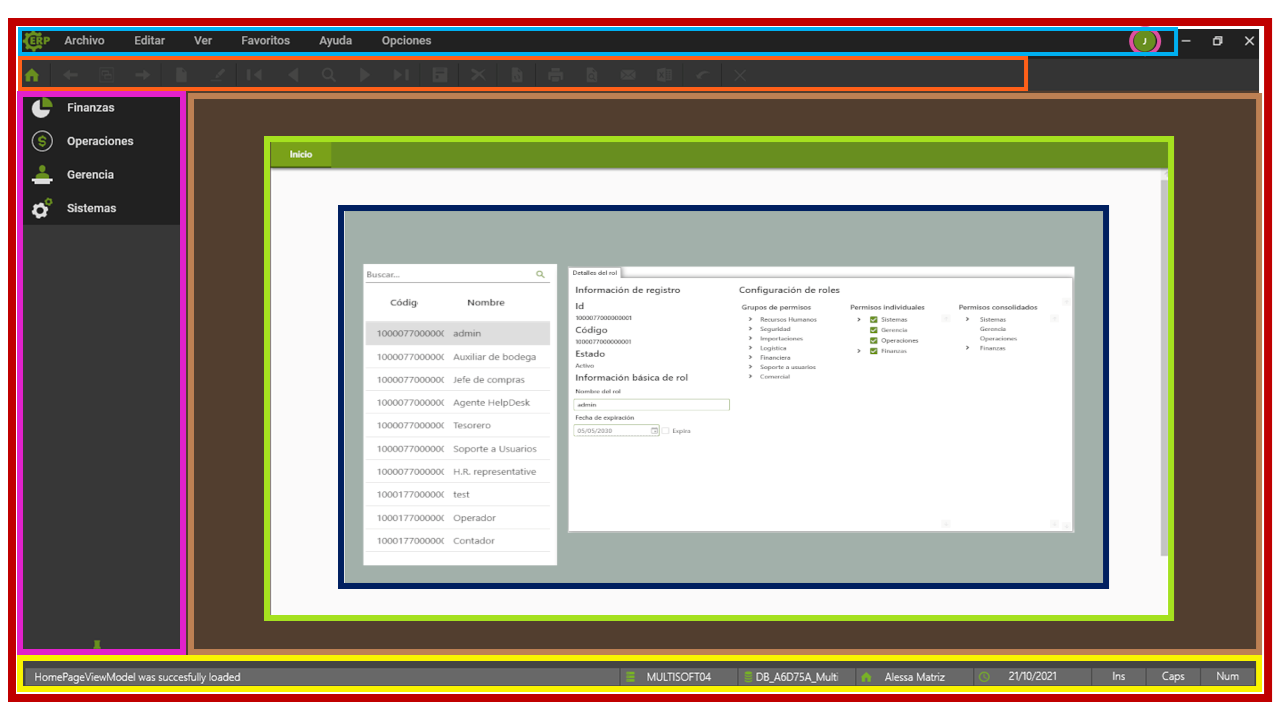
Task: Switch to the Inicio tab
Action: coord(301,155)
